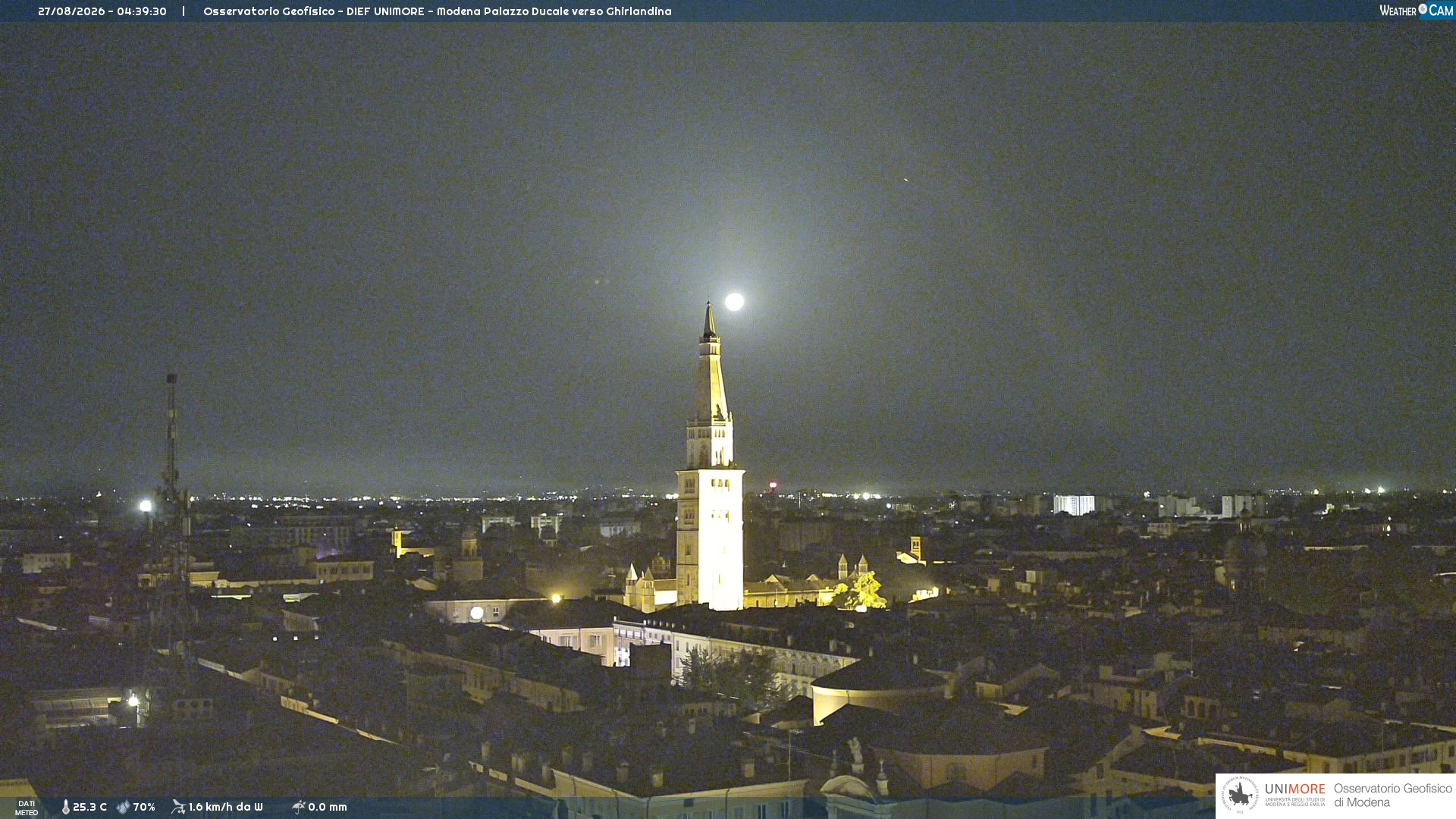Click the rain umbrella icon

tap(298, 807)
